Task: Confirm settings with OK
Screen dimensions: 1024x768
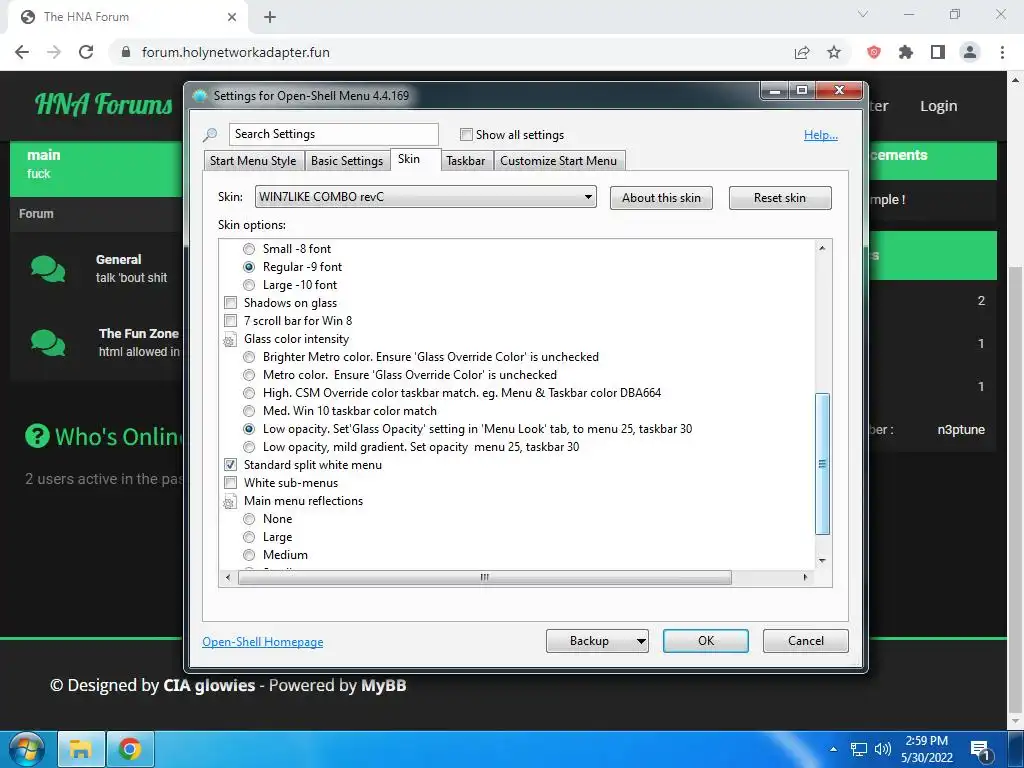Action: pos(705,641)
